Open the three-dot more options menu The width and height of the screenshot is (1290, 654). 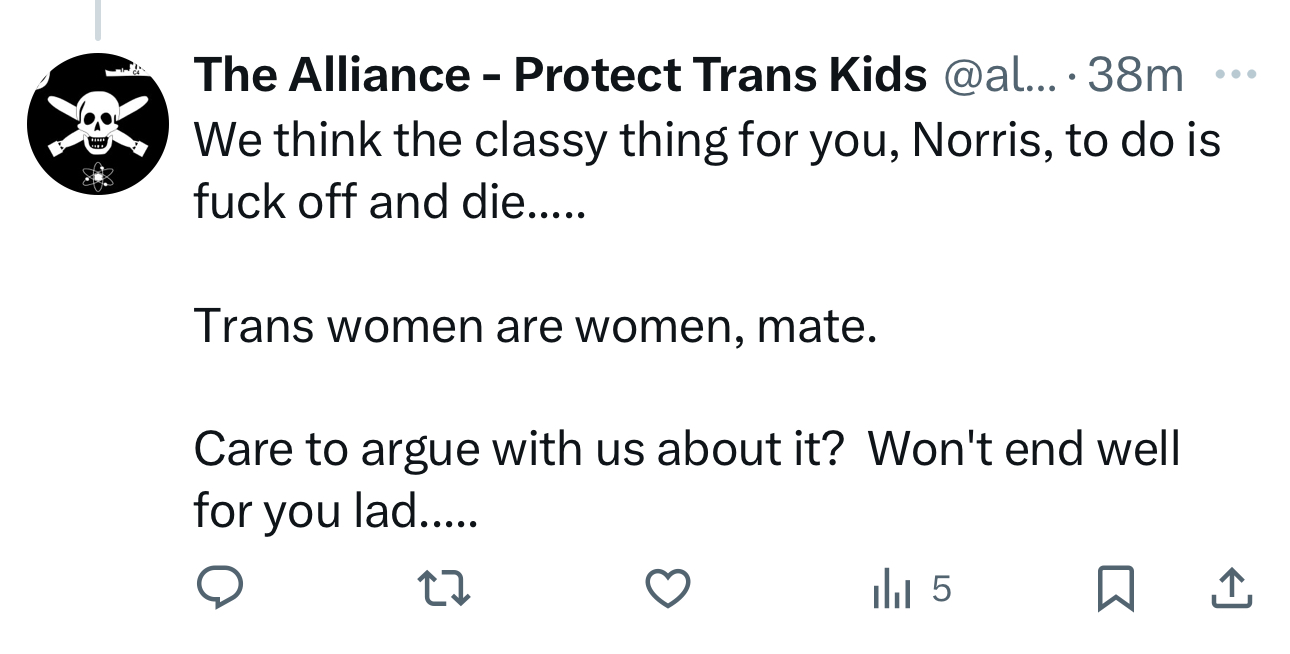tap(1235, 74)
